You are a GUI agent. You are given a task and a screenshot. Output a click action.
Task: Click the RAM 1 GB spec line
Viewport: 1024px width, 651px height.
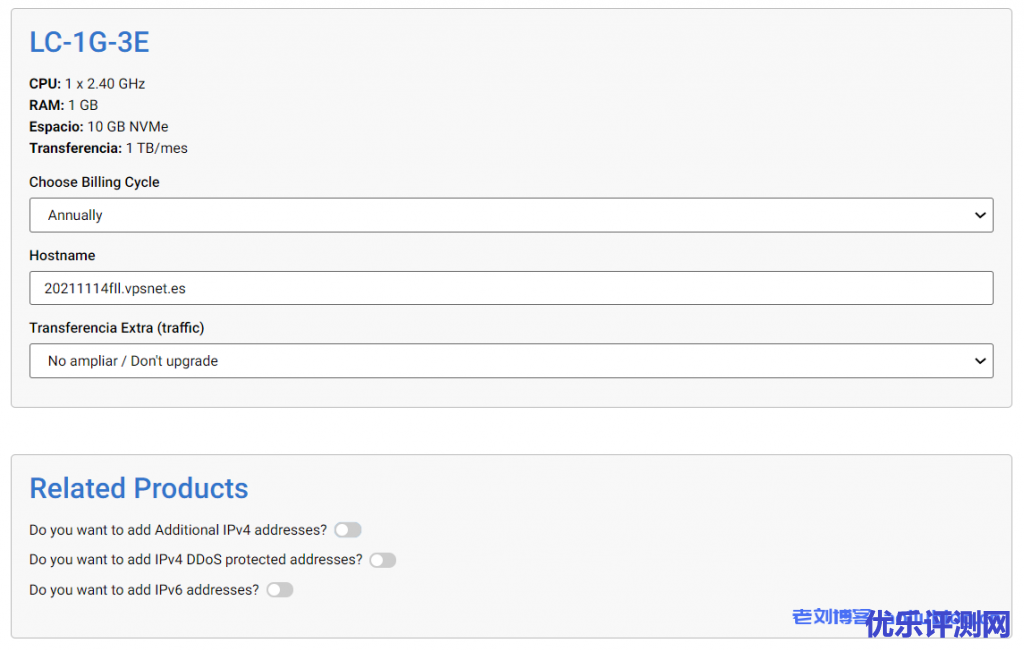[63, 105]
